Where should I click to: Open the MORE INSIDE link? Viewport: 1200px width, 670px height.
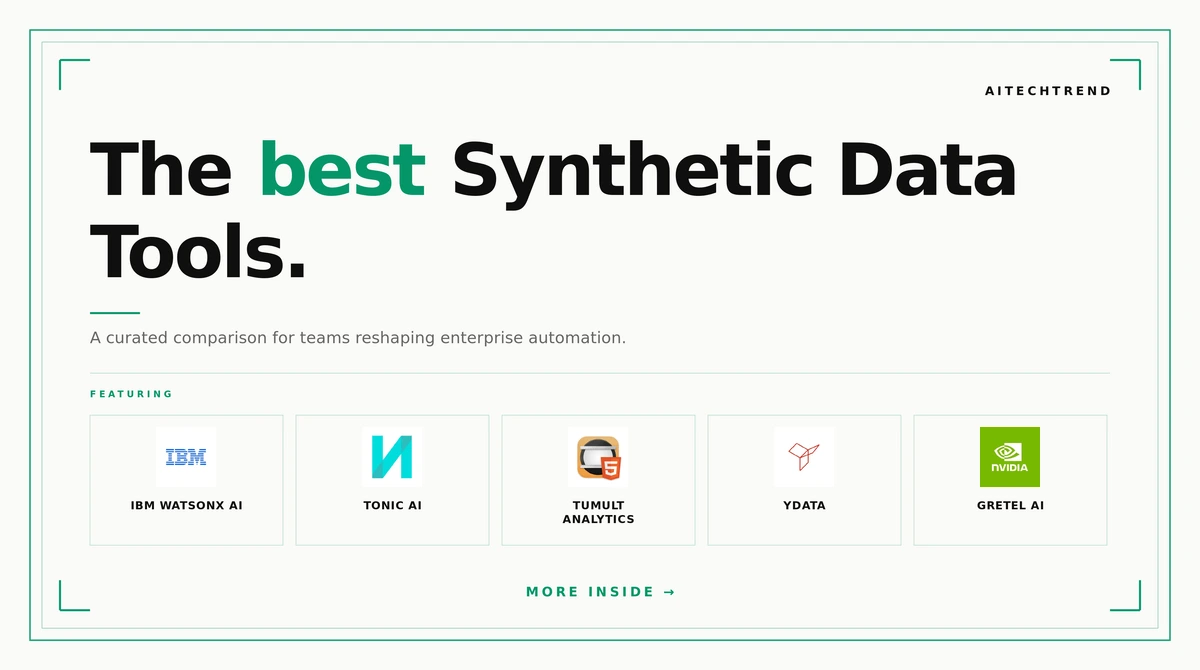600,592
